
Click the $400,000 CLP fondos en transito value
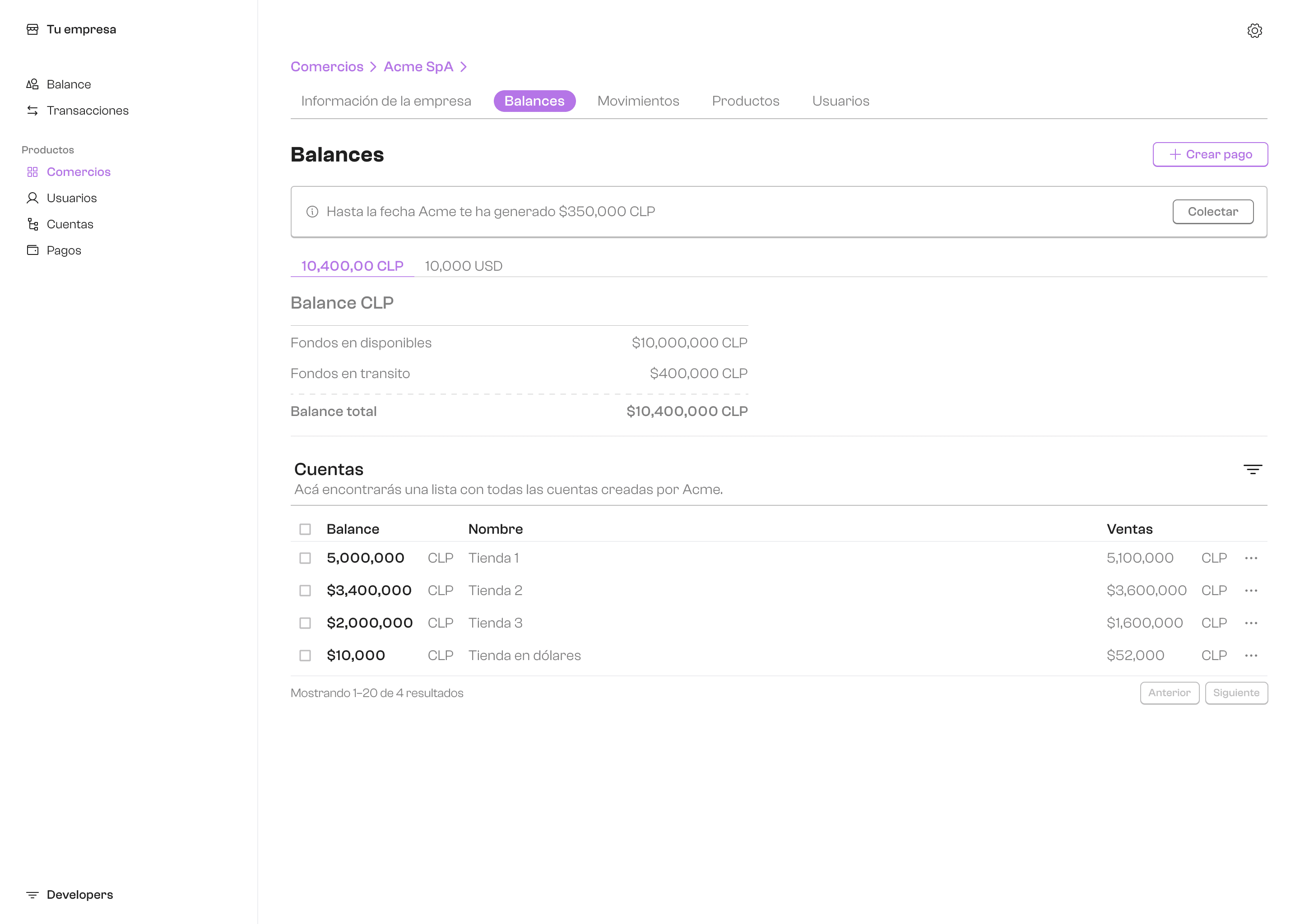pos(698,374)
